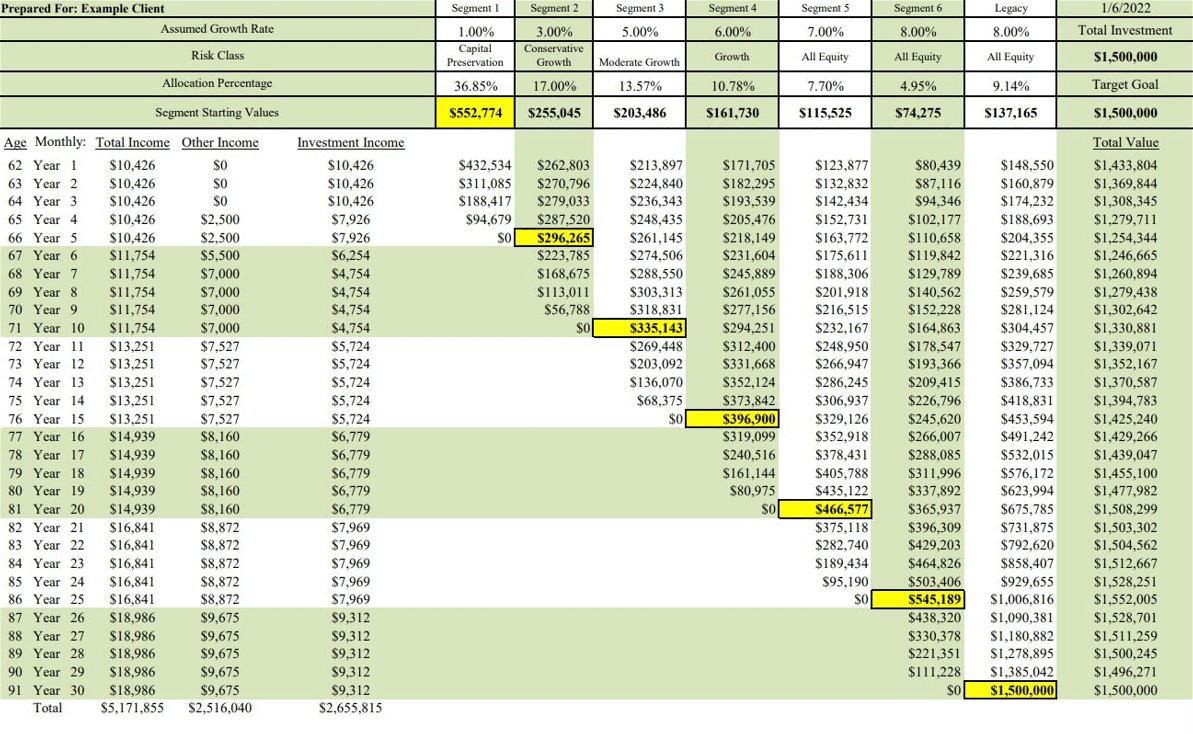Select the $95,190 Segment 5 Year 24 cell
1193x734 pixels.
tap(845, 581)
